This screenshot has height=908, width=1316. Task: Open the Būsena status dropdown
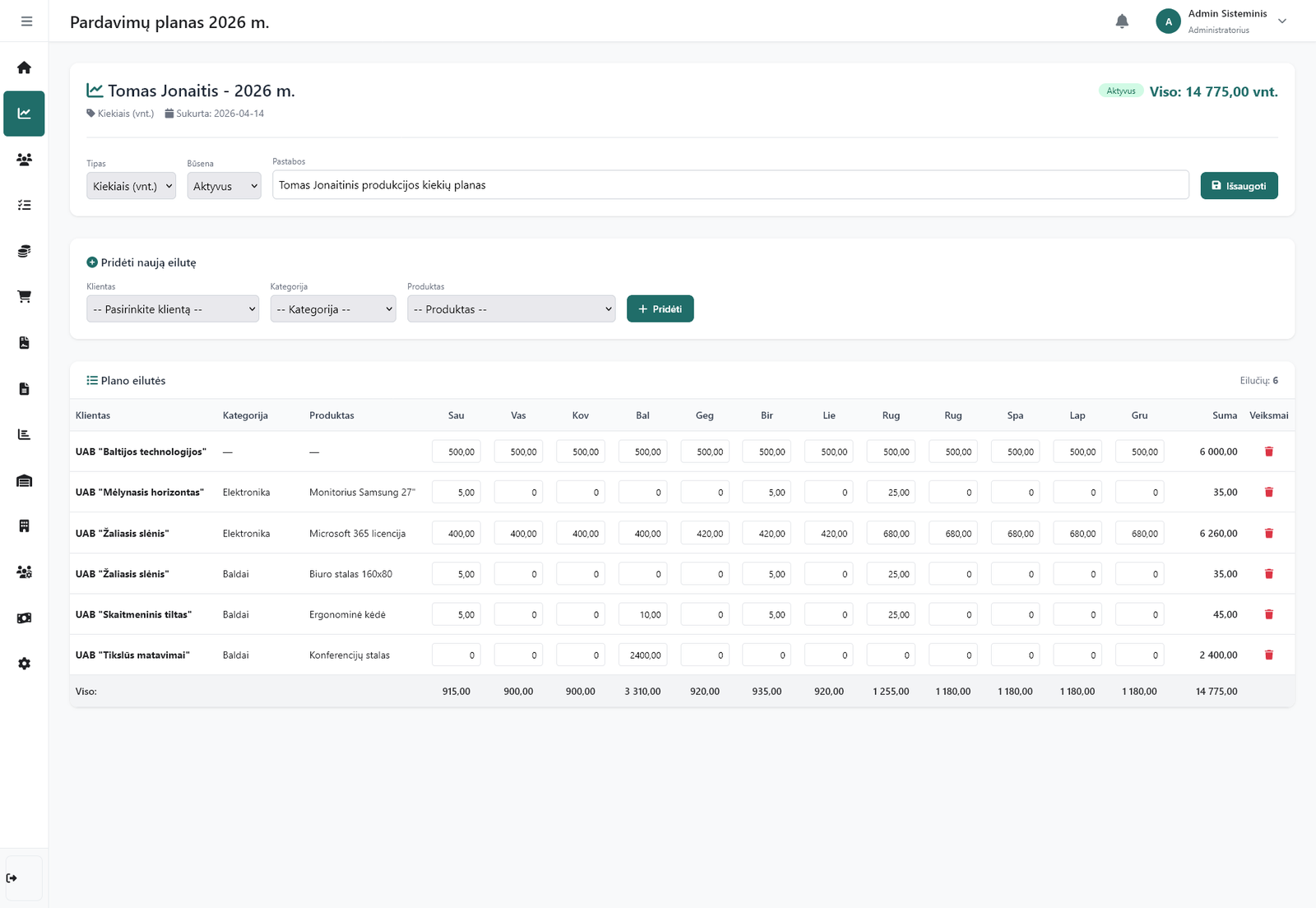coord(224,186)
